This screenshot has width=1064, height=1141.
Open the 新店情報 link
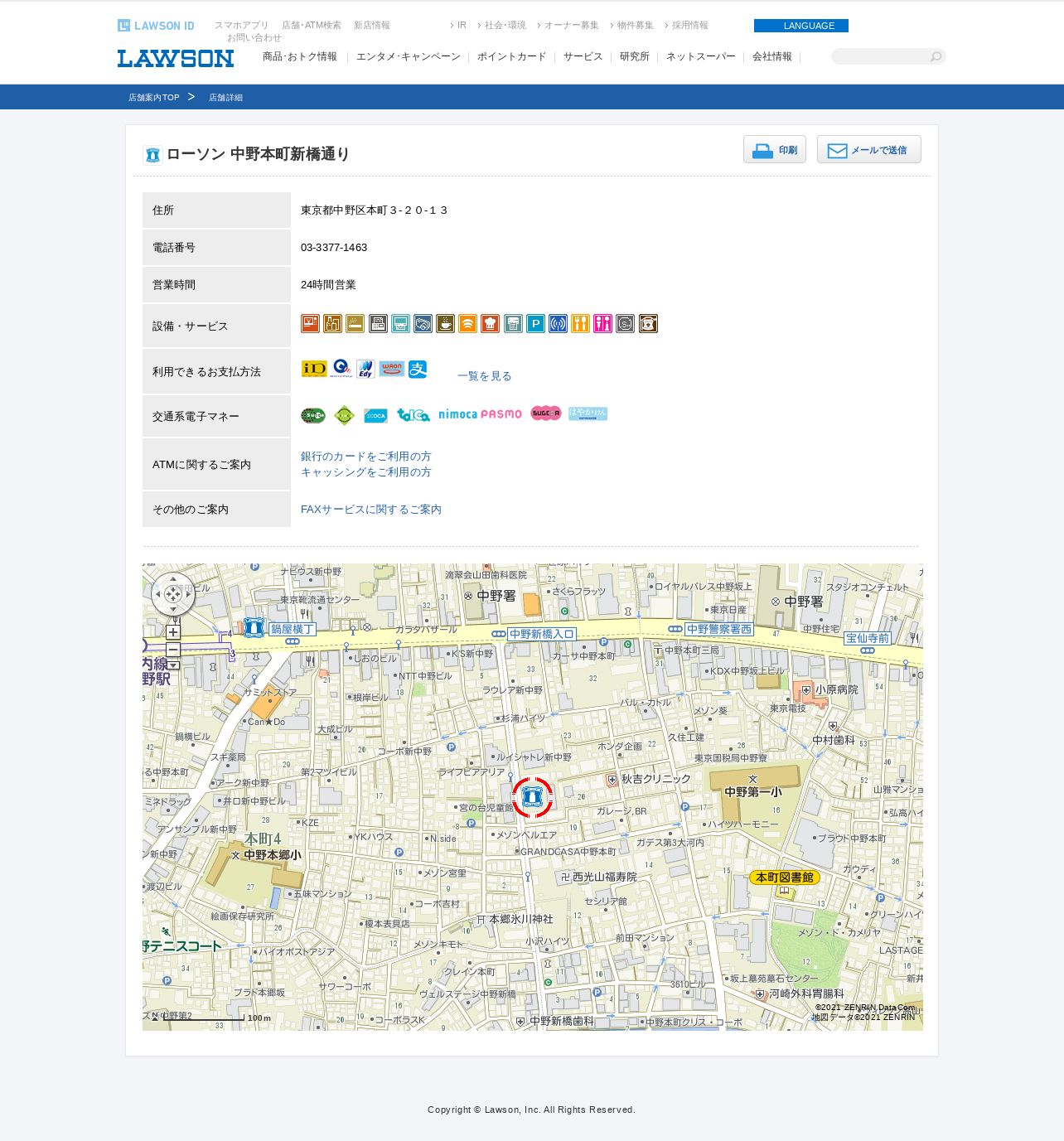click(x=372, y=26)
